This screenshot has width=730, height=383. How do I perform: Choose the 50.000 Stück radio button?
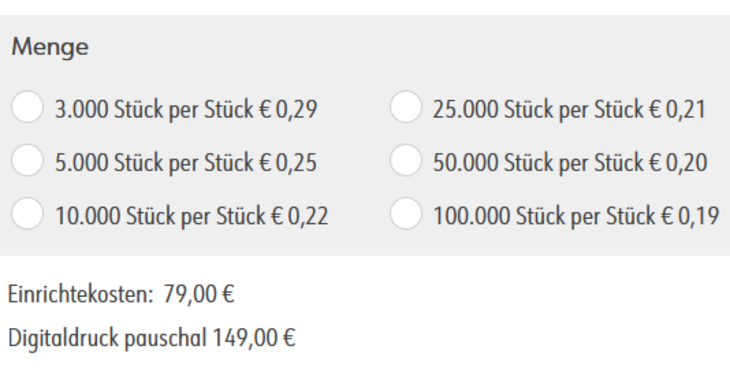[406, 160]
